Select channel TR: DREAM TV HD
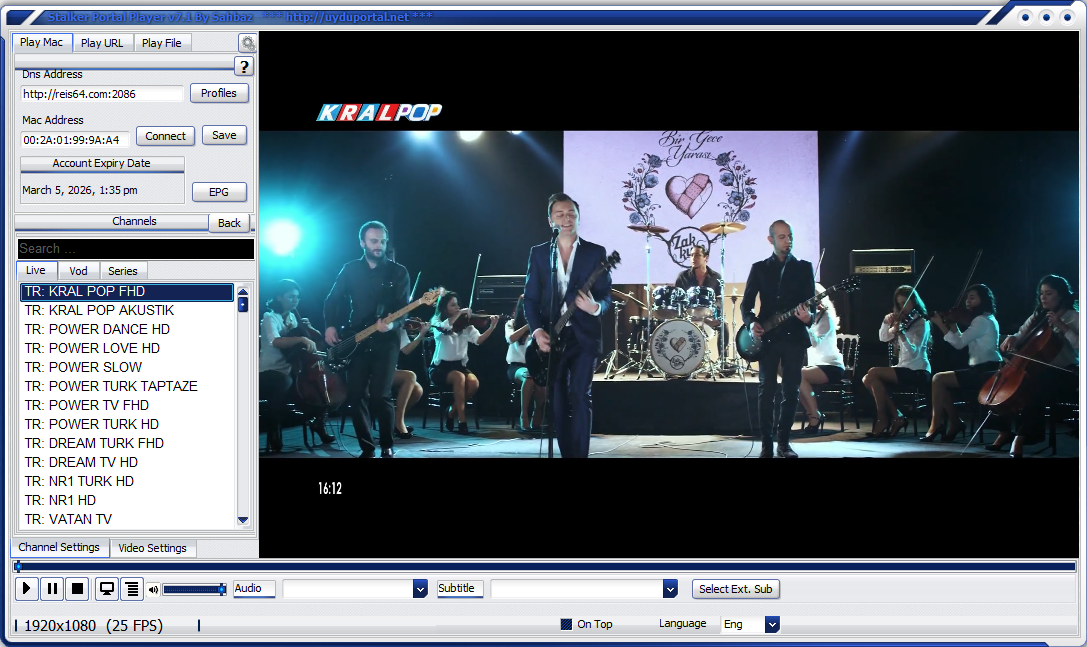This screenshot has height=647, width=1087. coord(127,463)
